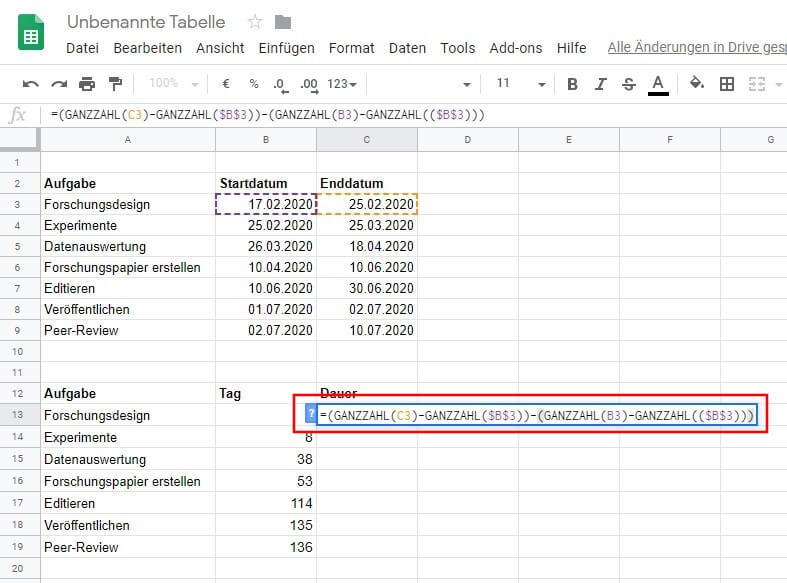Decrease decimal places icon

click(x=281, y=85)
